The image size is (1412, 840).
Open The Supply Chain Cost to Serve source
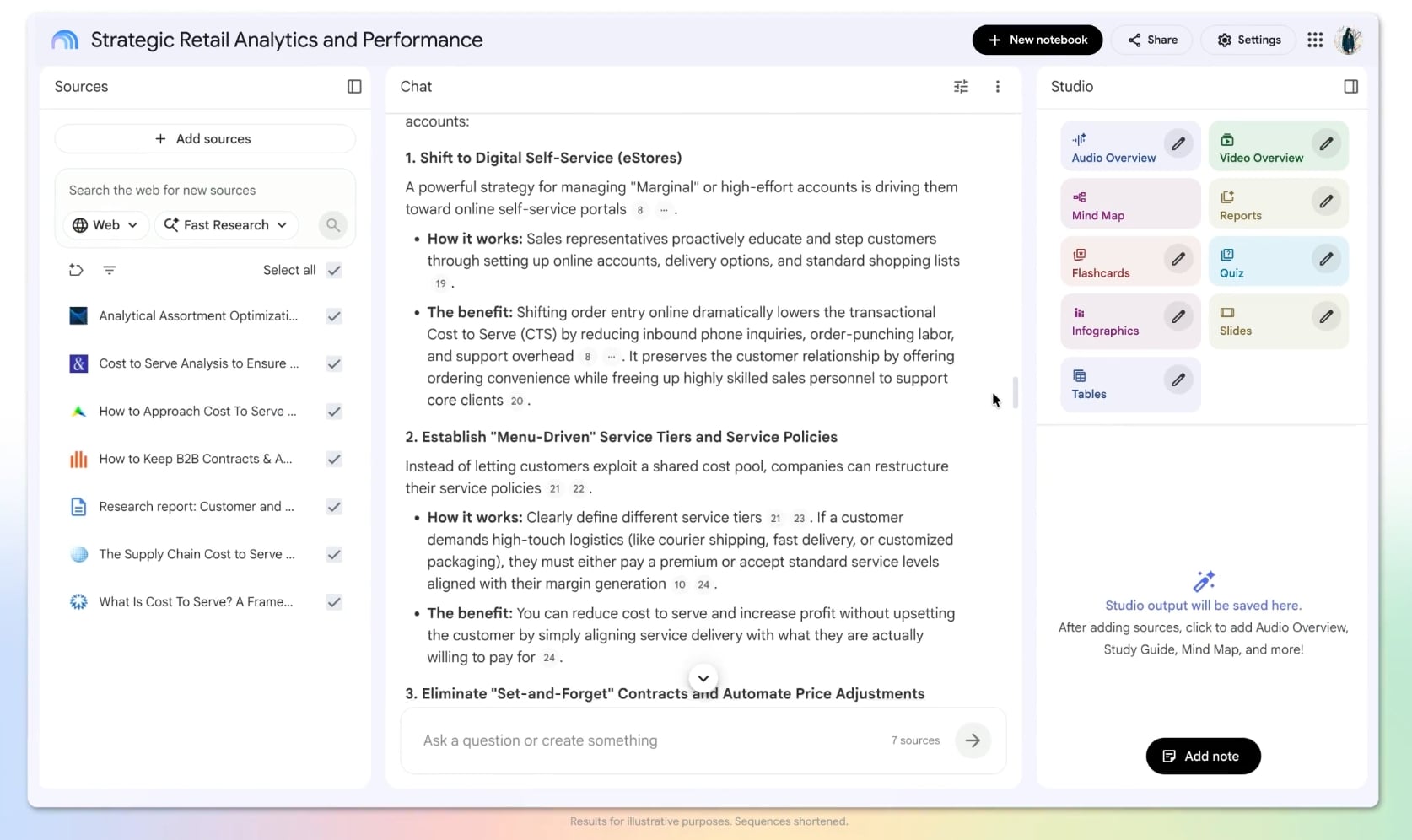[197, 554]
